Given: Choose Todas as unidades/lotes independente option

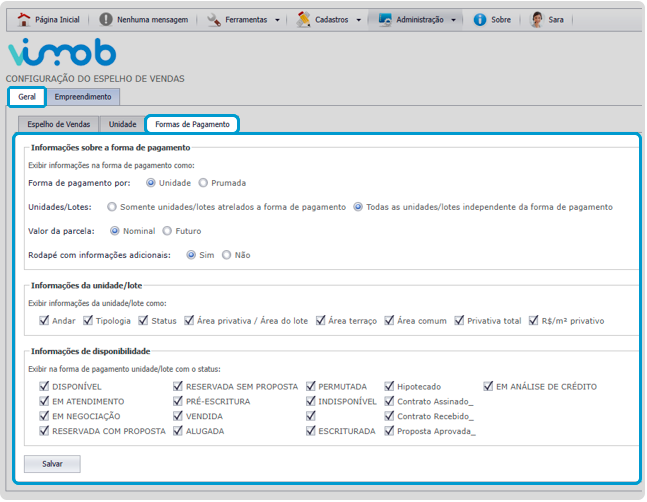Looking at the screenshot, I should pos(358,207).
